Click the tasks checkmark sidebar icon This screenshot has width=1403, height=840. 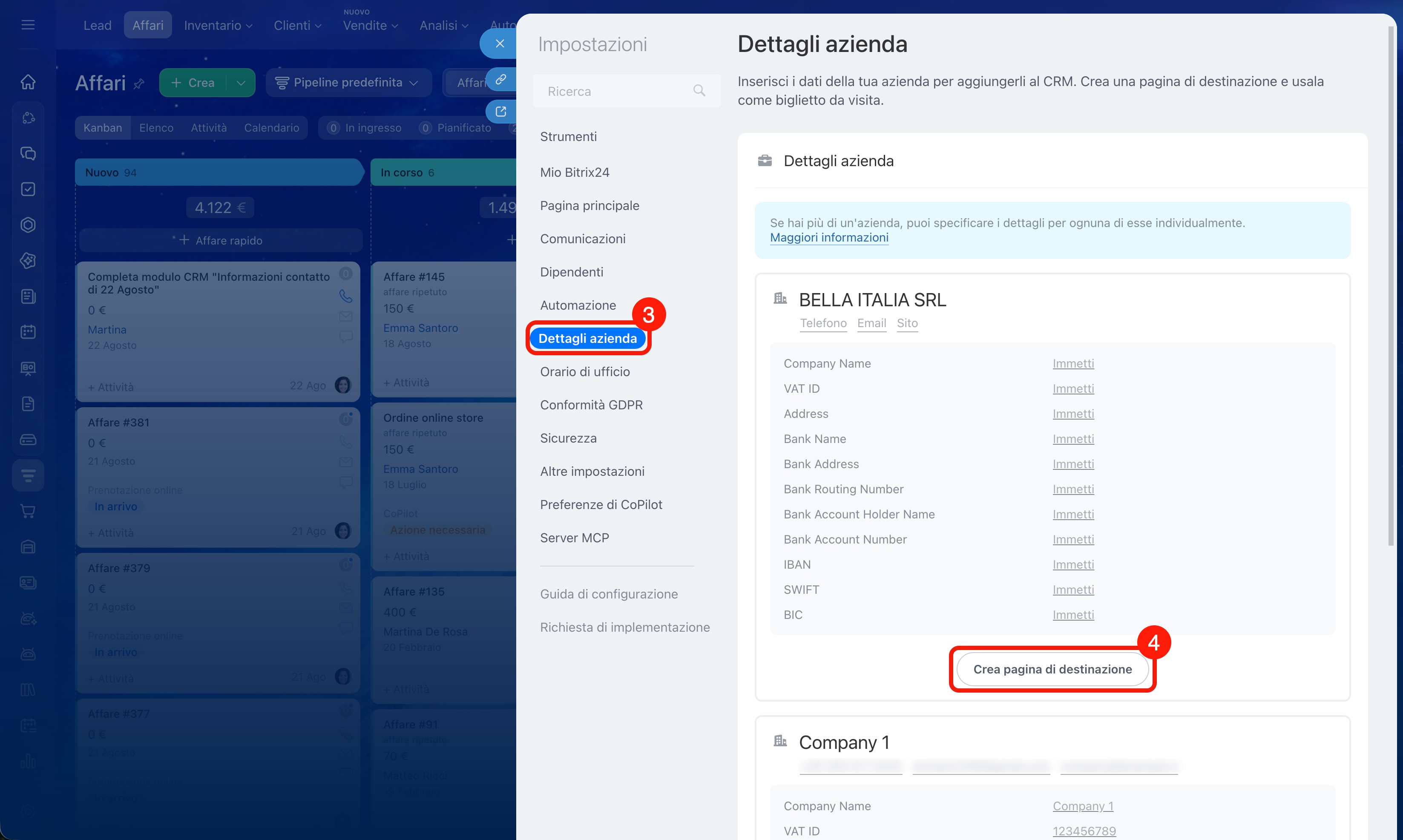coord(28,189)
